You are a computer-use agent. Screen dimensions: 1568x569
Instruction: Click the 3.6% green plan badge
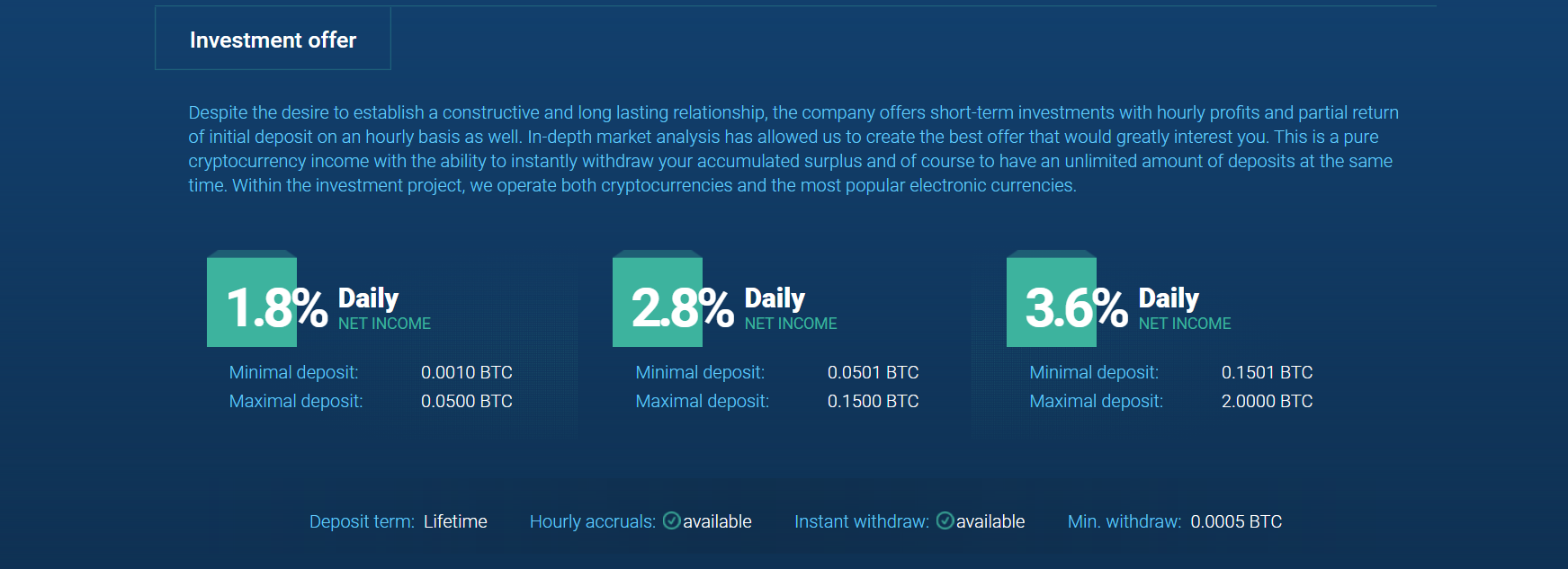pos(1052,303)
